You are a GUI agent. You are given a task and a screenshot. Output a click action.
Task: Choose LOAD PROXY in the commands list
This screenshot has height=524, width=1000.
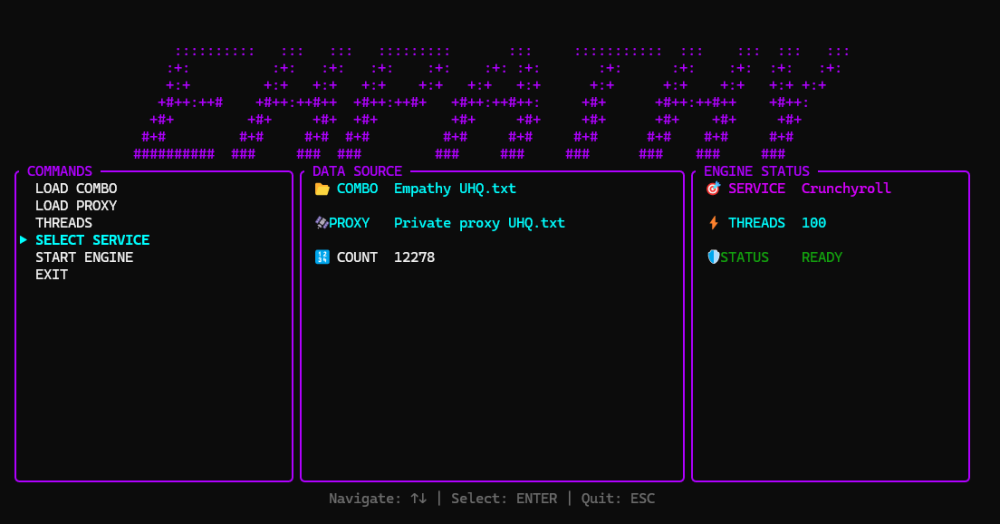[x=76, y=206]
